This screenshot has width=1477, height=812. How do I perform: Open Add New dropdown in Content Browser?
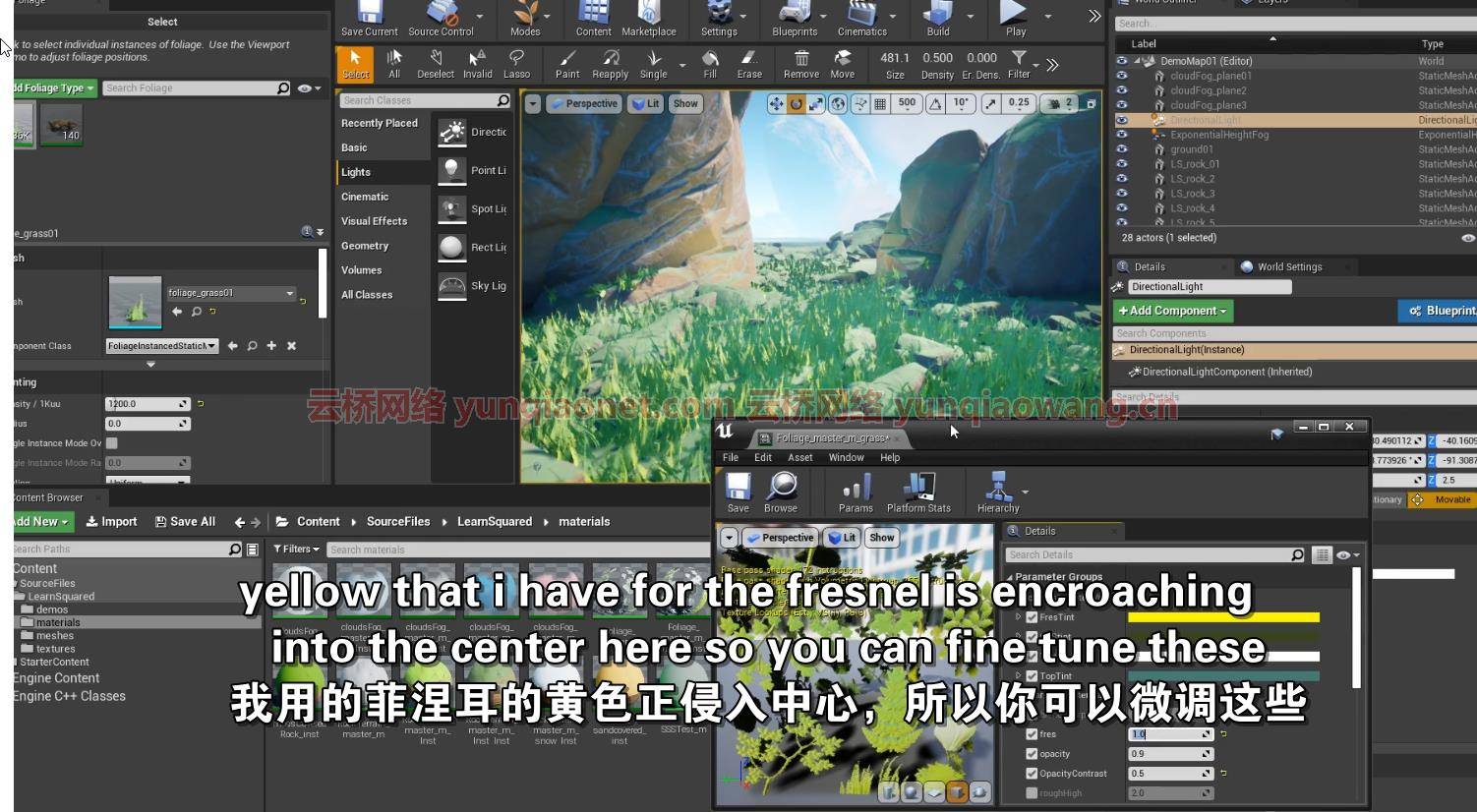(41, 522)
